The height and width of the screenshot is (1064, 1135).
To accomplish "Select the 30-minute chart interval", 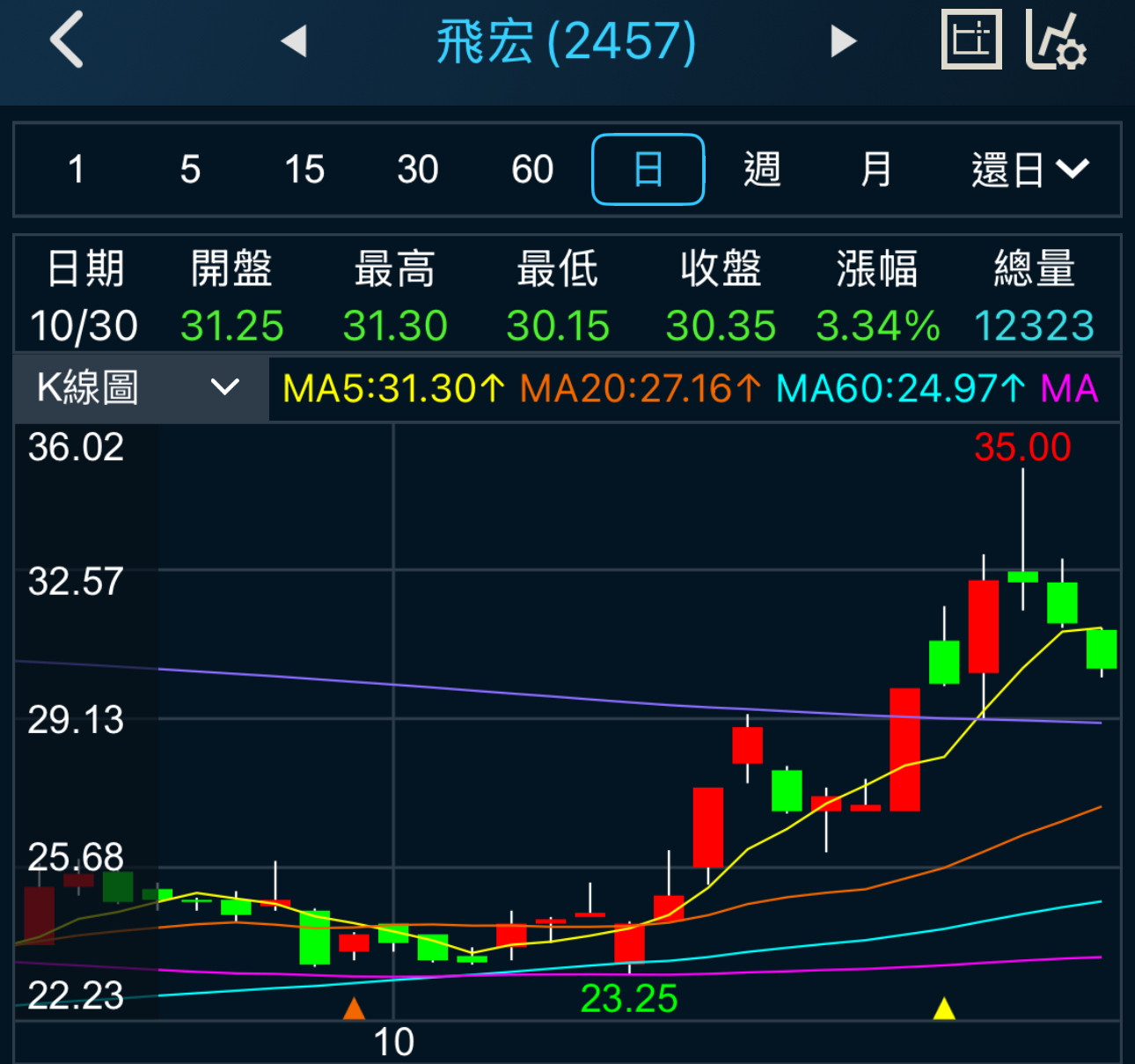I will [418, 170].
